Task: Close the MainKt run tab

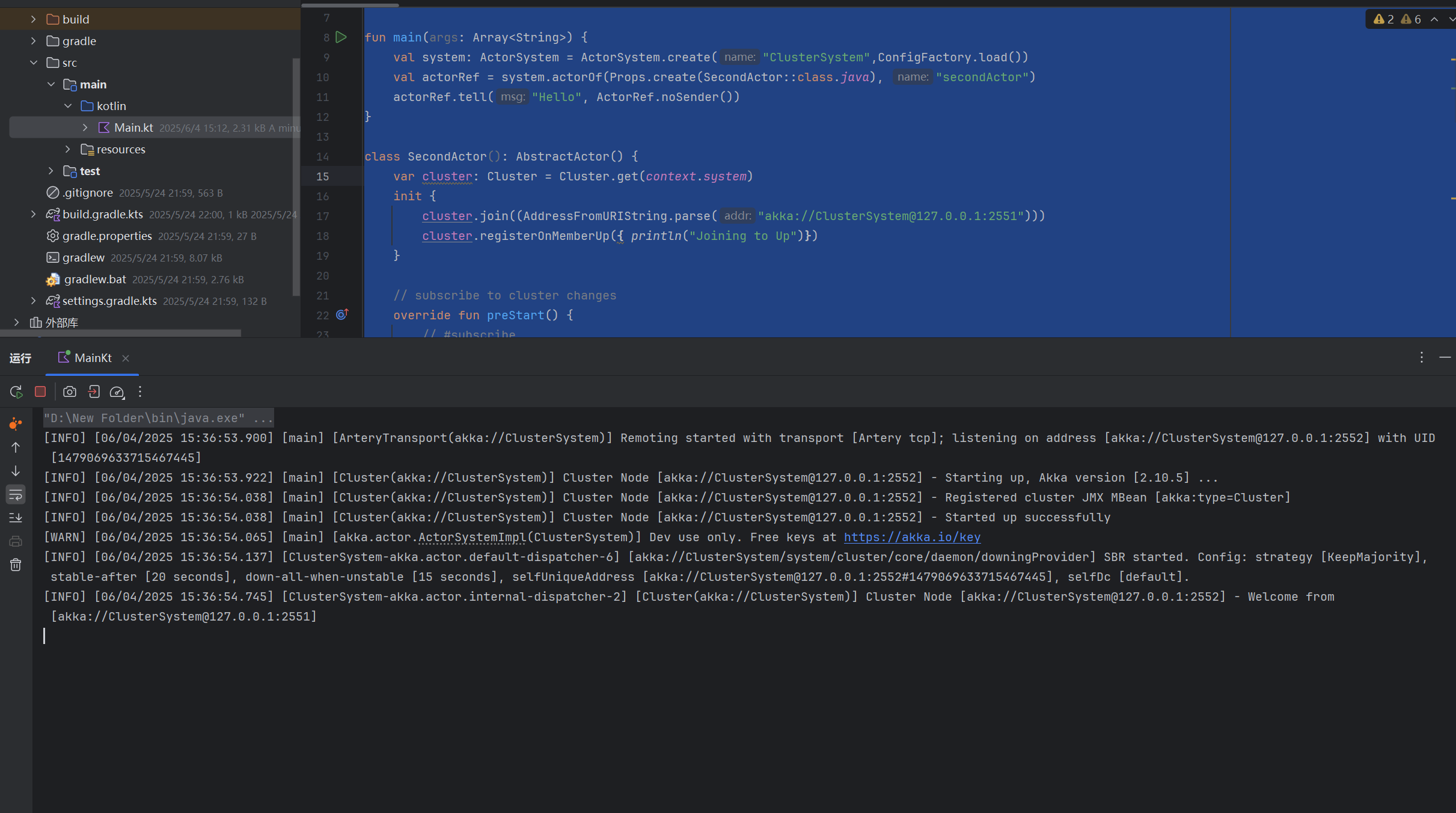Action: tap(126, 358)
